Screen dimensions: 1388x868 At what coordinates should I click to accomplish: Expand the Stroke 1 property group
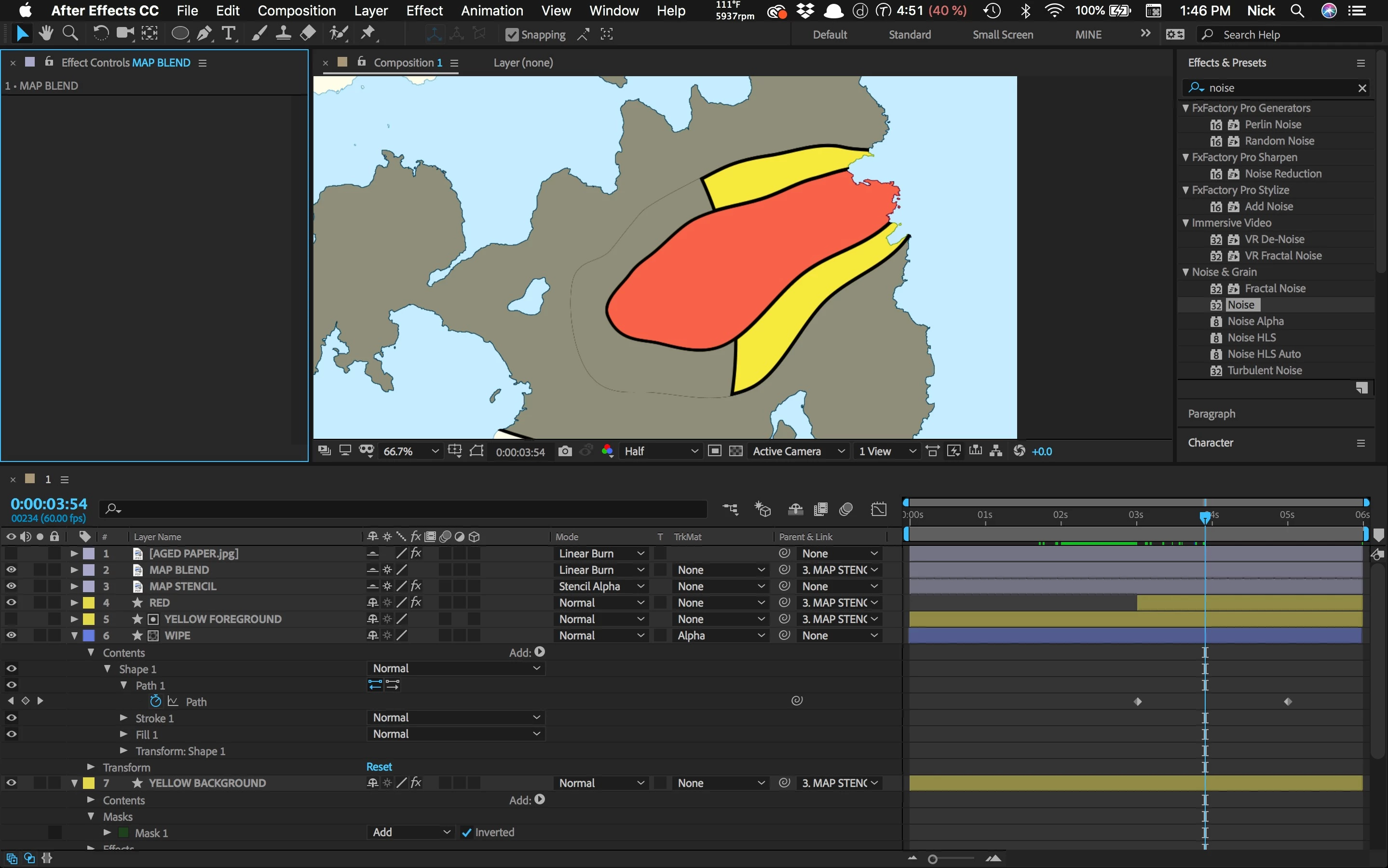tap(123, 718)
